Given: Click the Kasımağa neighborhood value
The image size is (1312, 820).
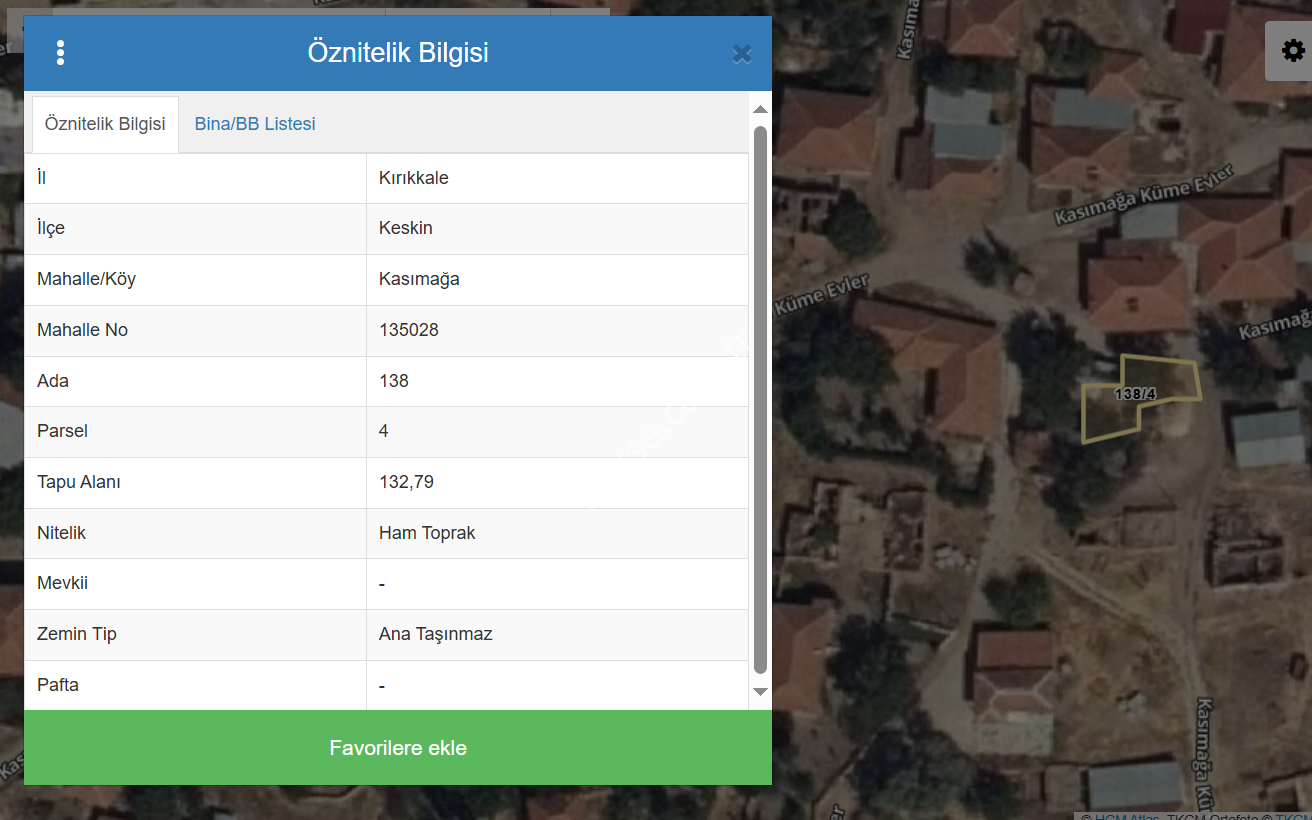Looking at the screenshot, I should coord(419,279).
